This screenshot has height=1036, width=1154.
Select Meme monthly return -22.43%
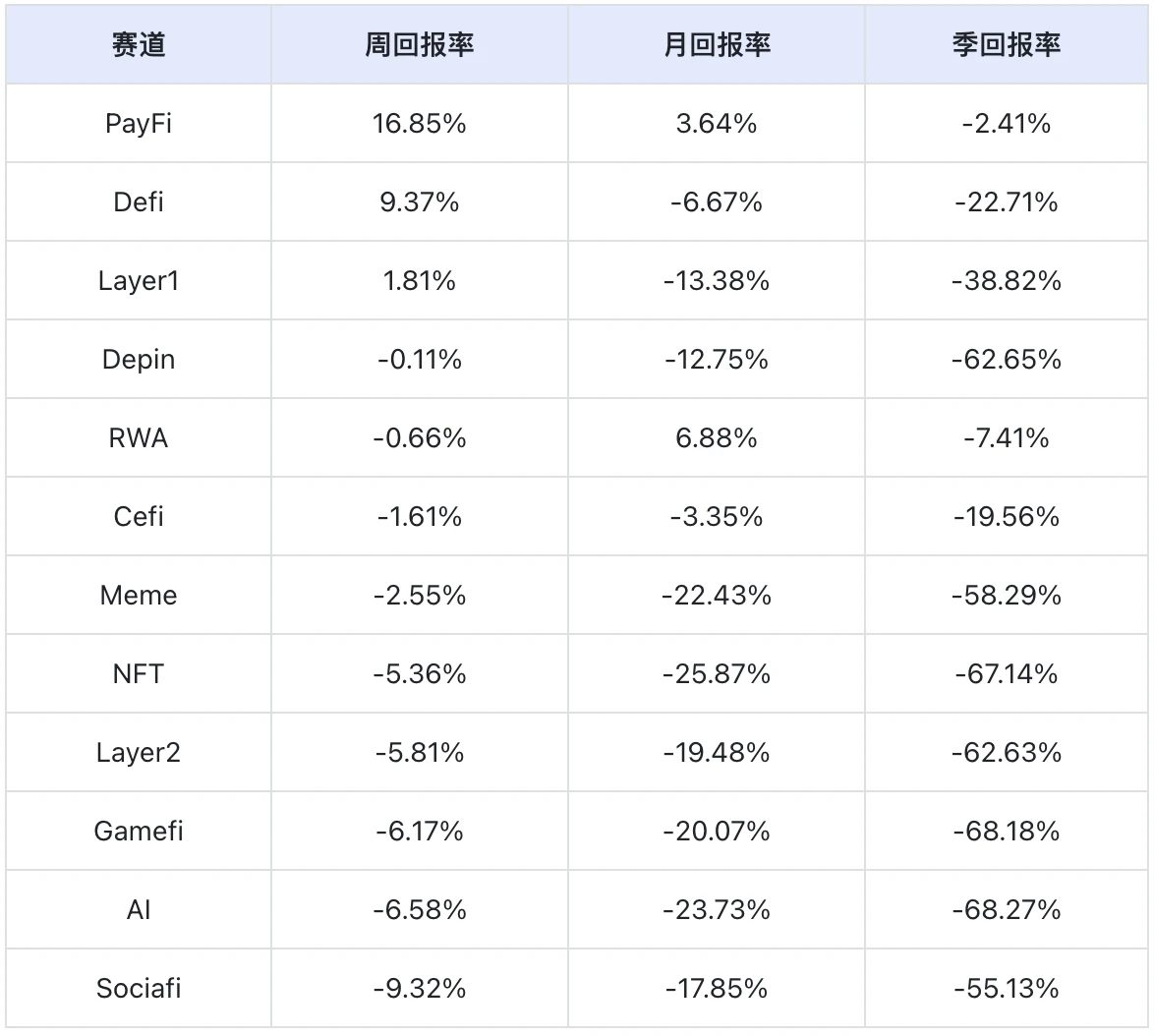pos(717,596)
